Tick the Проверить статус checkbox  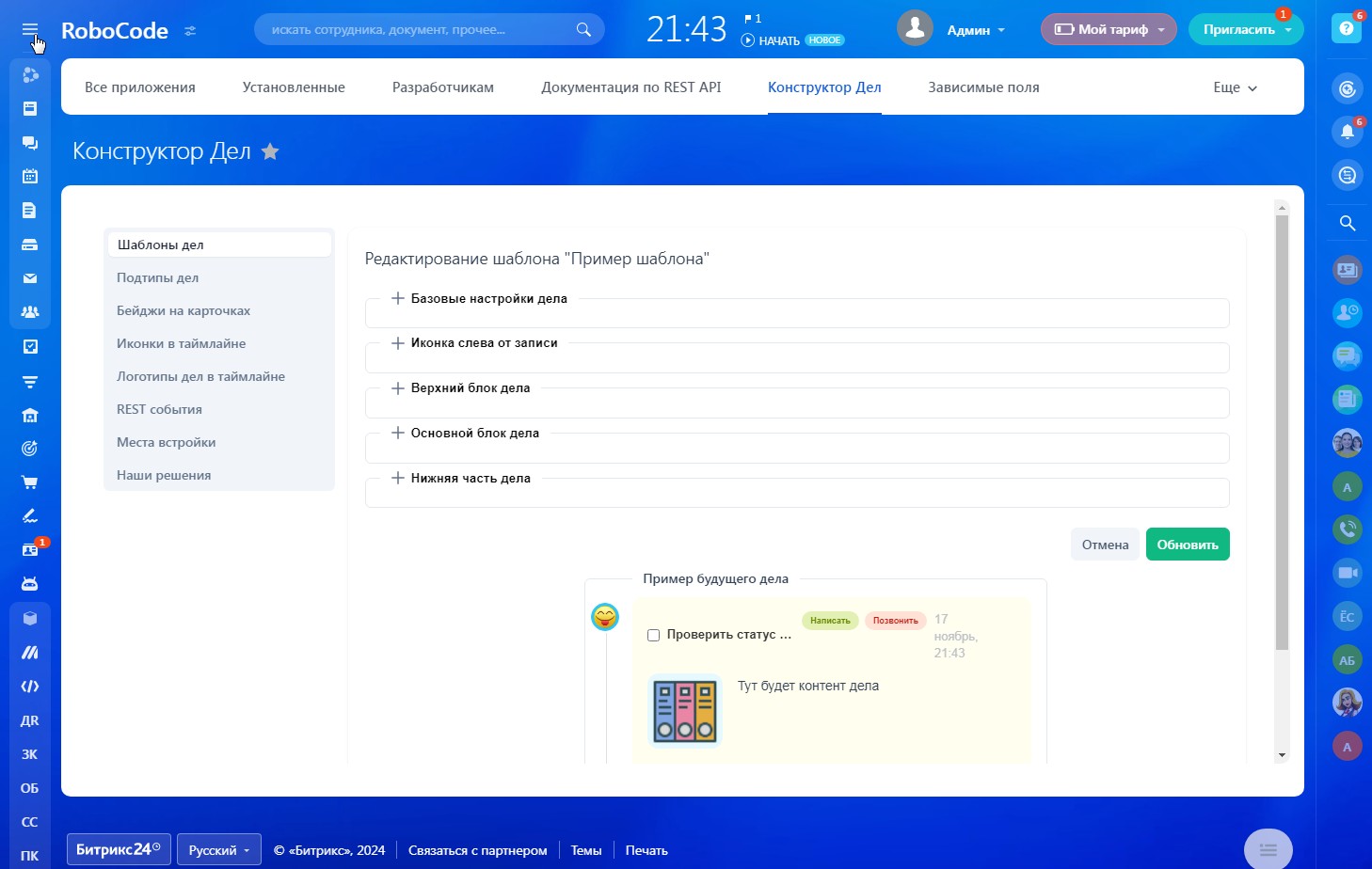[653, 636]
